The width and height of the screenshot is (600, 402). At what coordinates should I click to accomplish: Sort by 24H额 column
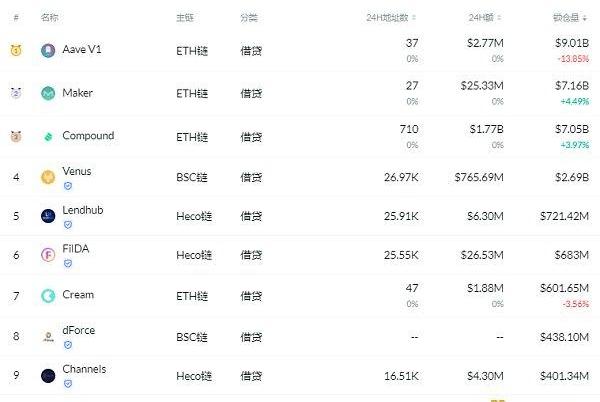point(483,18)
